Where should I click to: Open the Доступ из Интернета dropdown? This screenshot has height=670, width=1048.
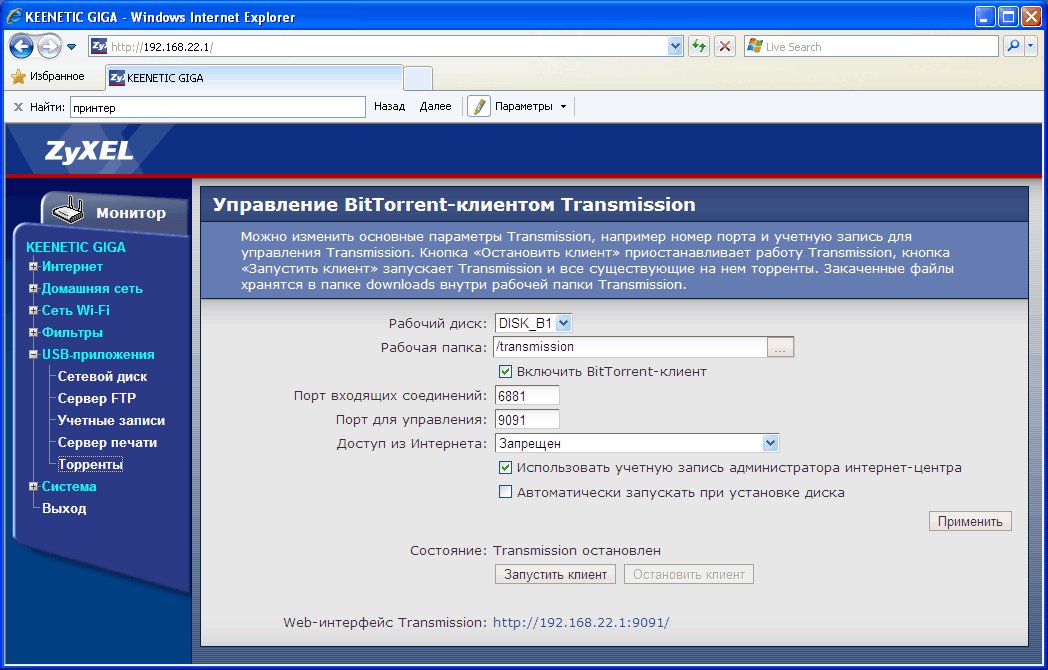pos(637,443)
